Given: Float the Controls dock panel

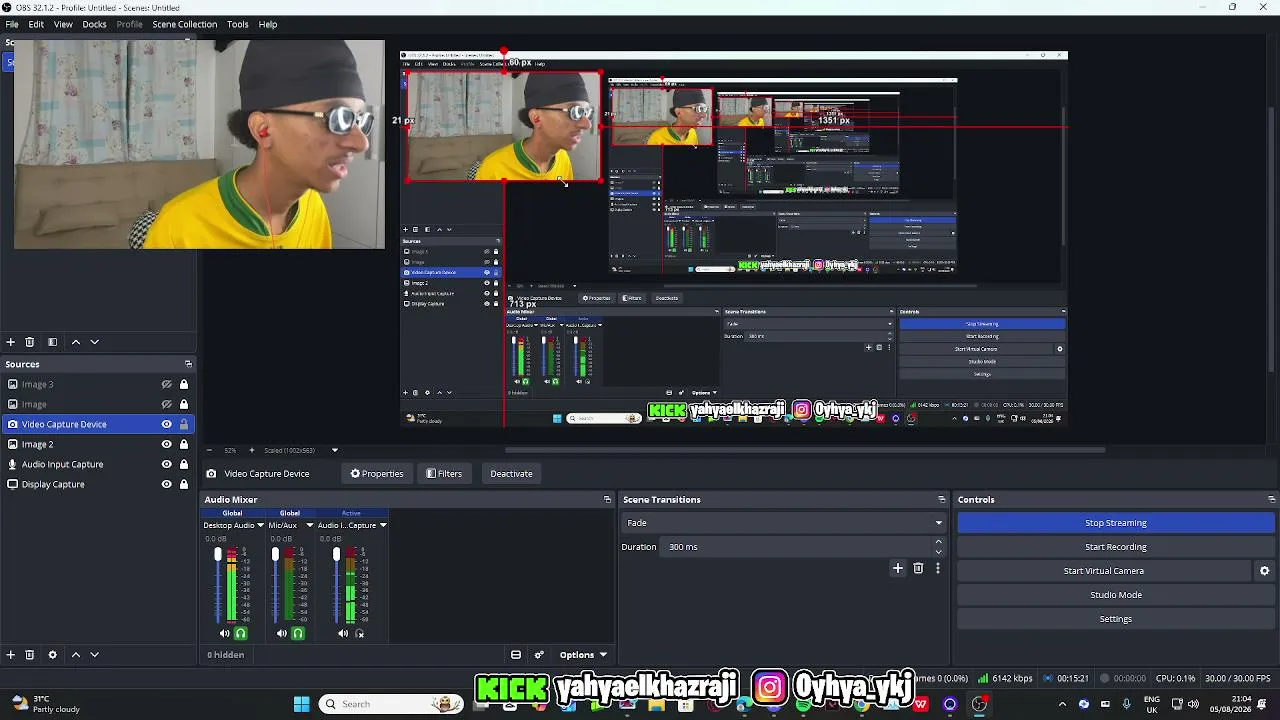Looking at the screenshot, I should click(x=1271, y=500).
